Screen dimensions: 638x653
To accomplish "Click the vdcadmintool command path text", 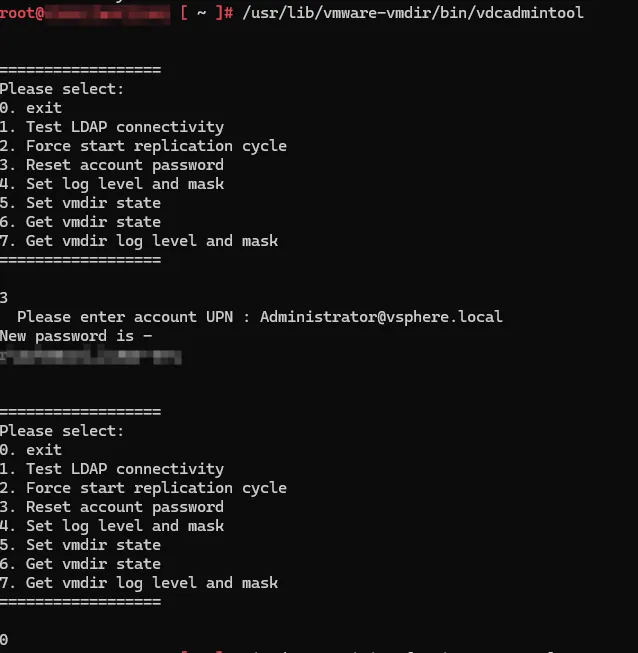I will 413,13.
